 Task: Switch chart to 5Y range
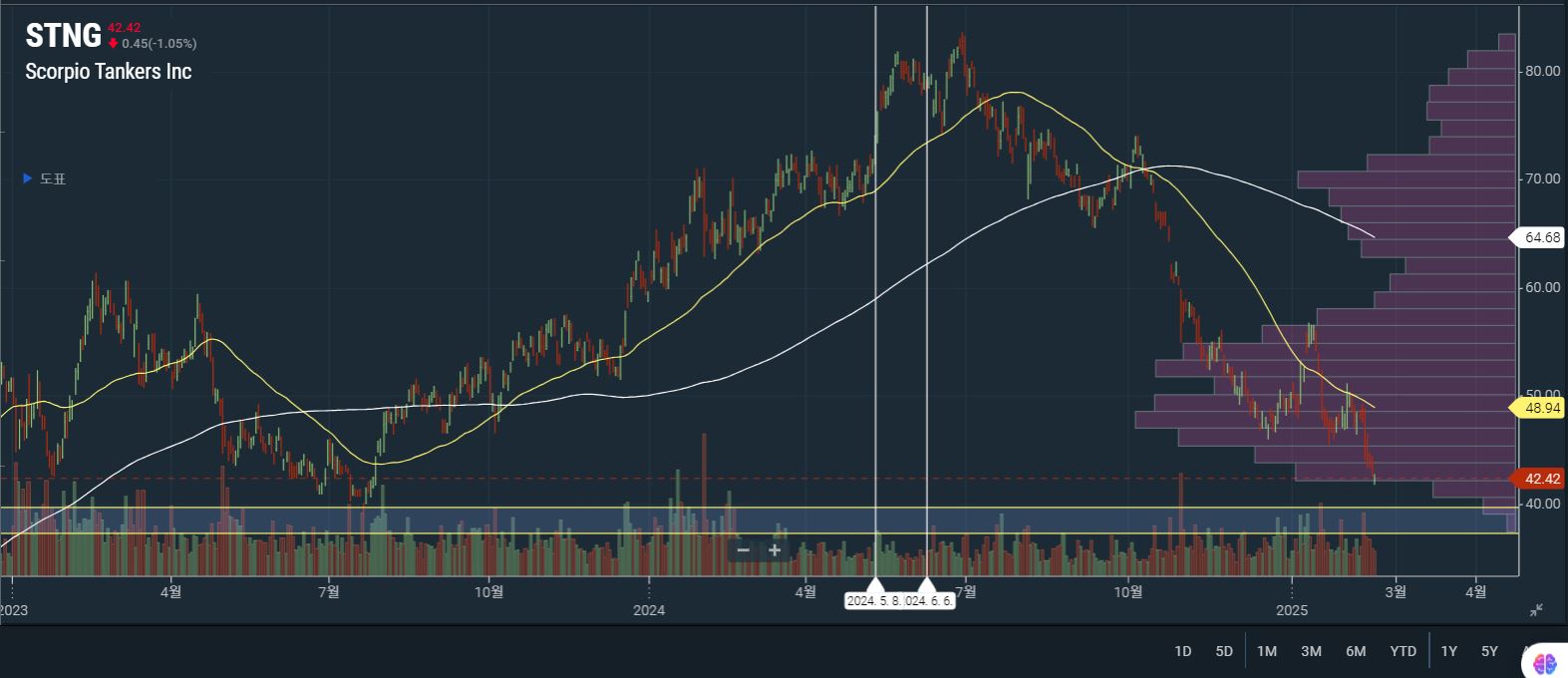pyautogui.click(x=1489, y=651)
